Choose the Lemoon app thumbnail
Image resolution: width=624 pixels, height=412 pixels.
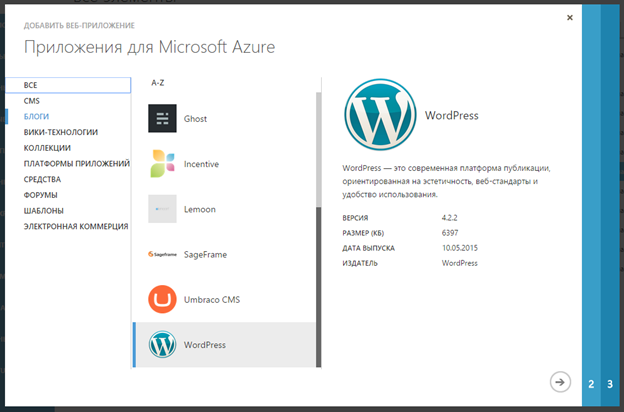coord(162,209)
